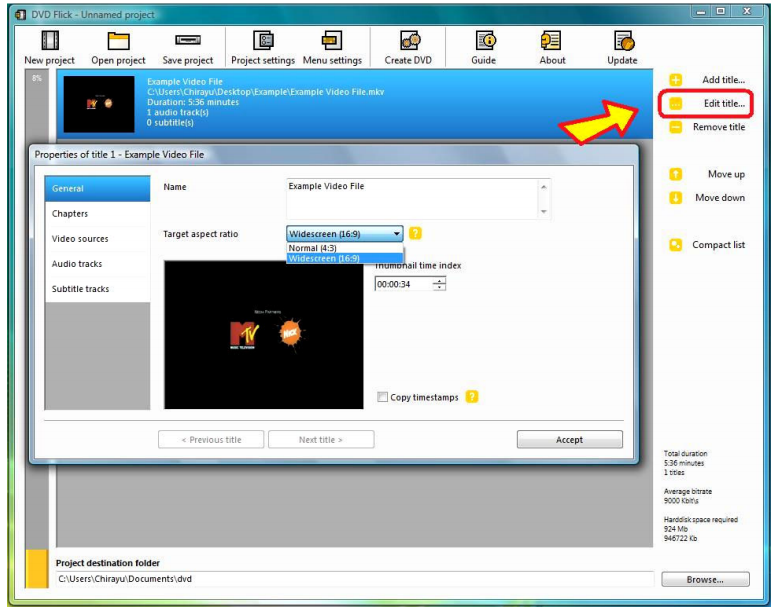This screenshot has height=610, width=774.
Task: Click the Edit title... label
Action: (724, 103)
